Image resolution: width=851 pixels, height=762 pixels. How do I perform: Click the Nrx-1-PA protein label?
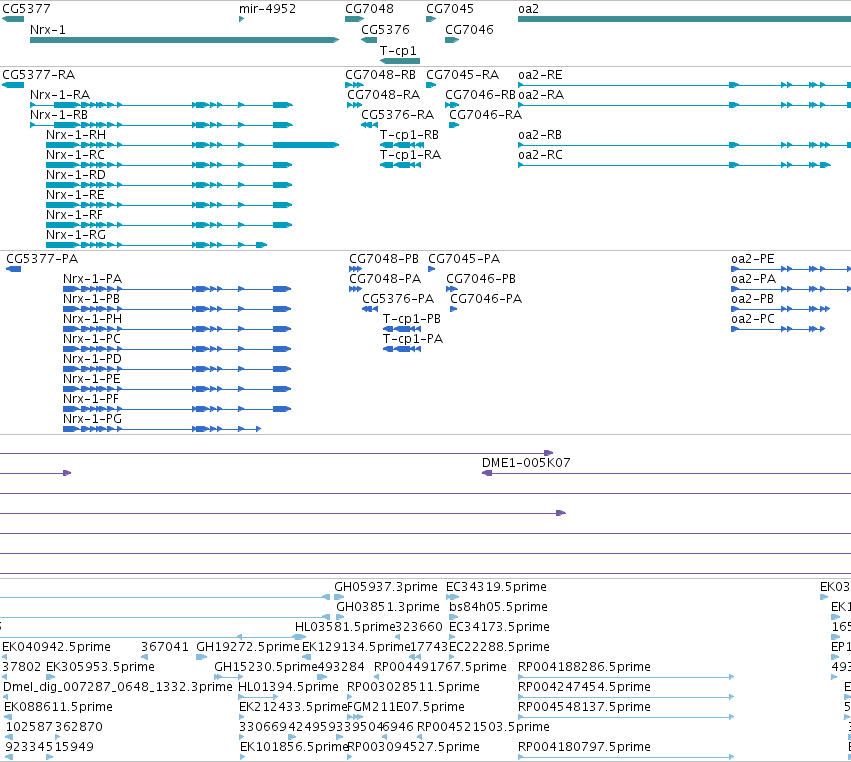(93, 279)
